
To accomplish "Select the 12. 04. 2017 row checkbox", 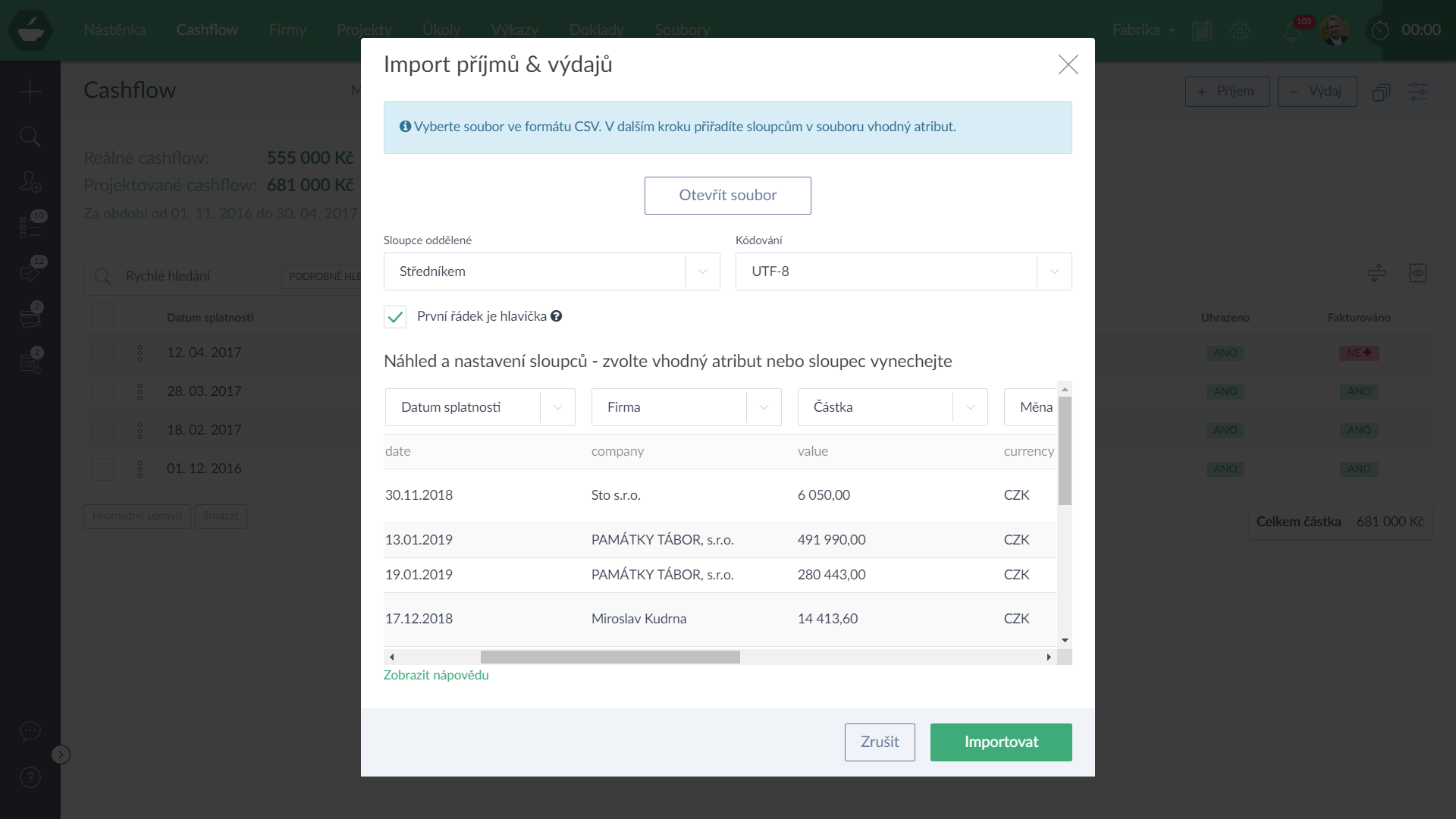I will click(102, 353).
